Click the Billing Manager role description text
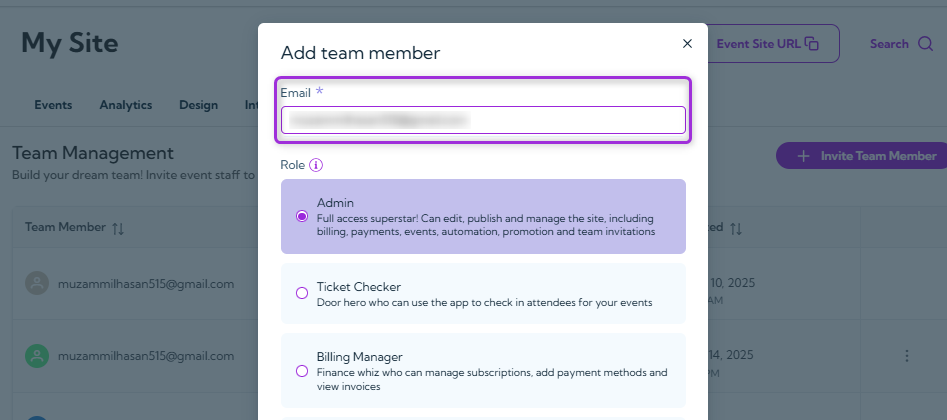 [492, 380]
